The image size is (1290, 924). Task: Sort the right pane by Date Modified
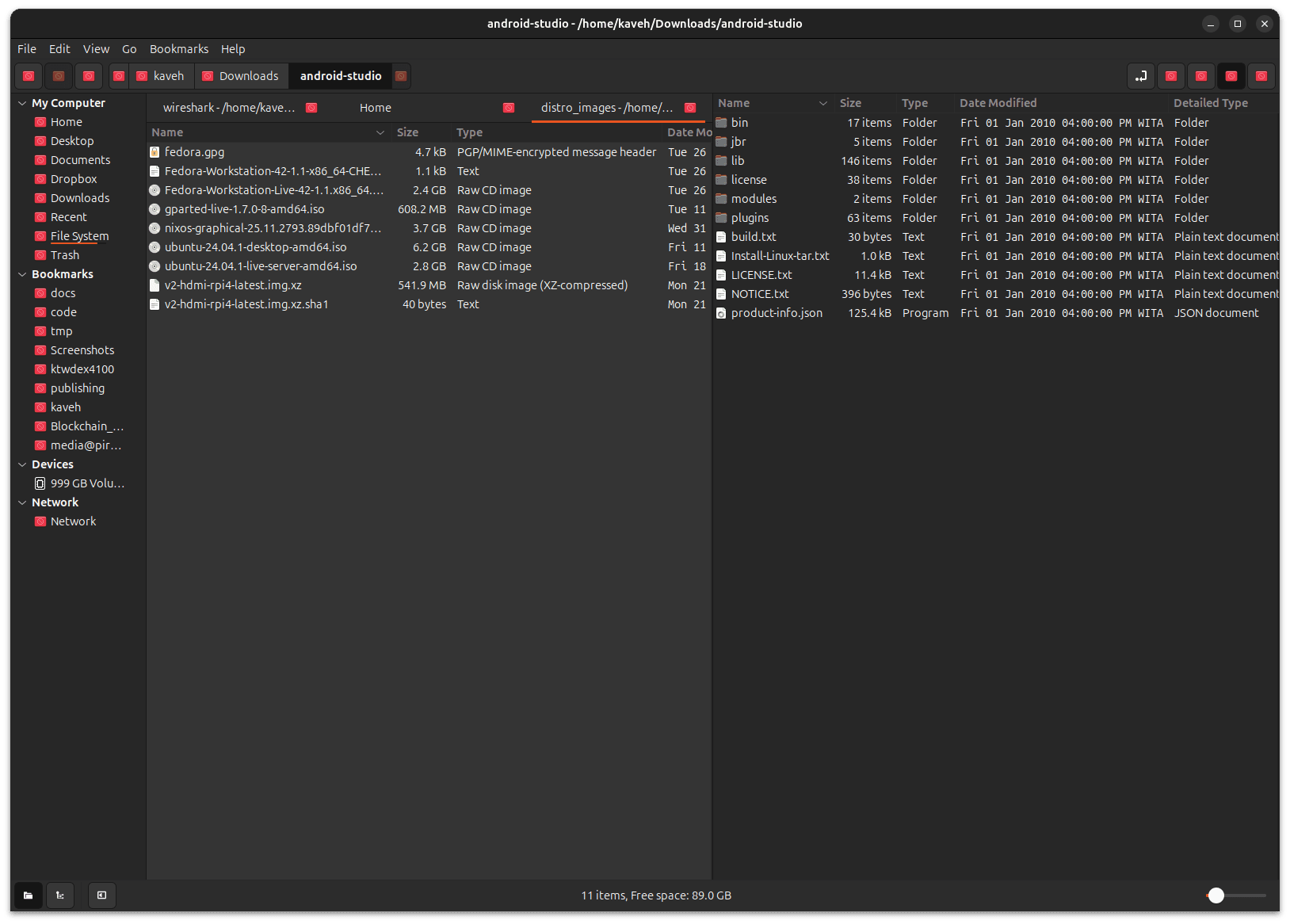point(1061,103)
